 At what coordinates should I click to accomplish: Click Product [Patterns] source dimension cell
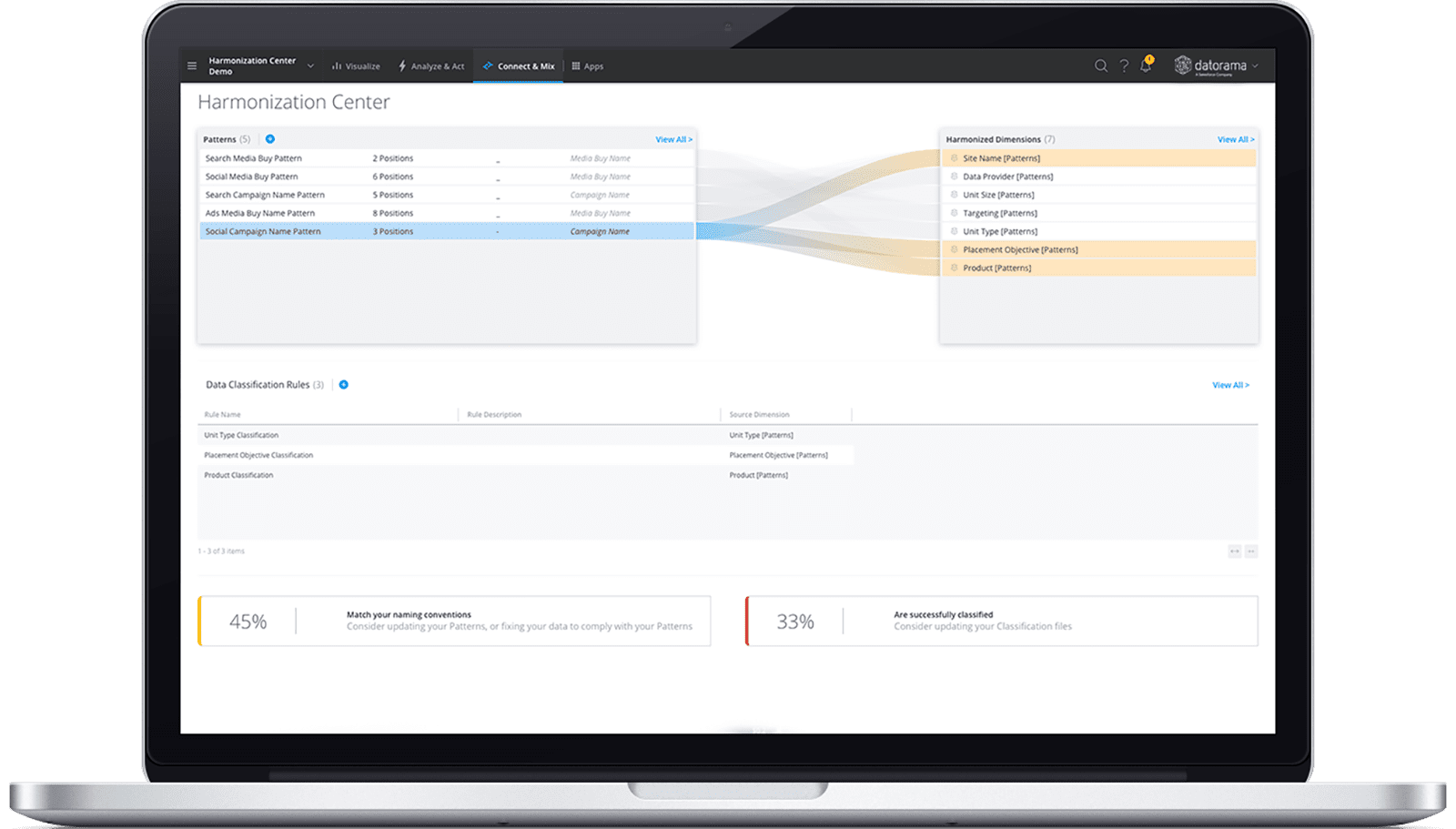758,475
